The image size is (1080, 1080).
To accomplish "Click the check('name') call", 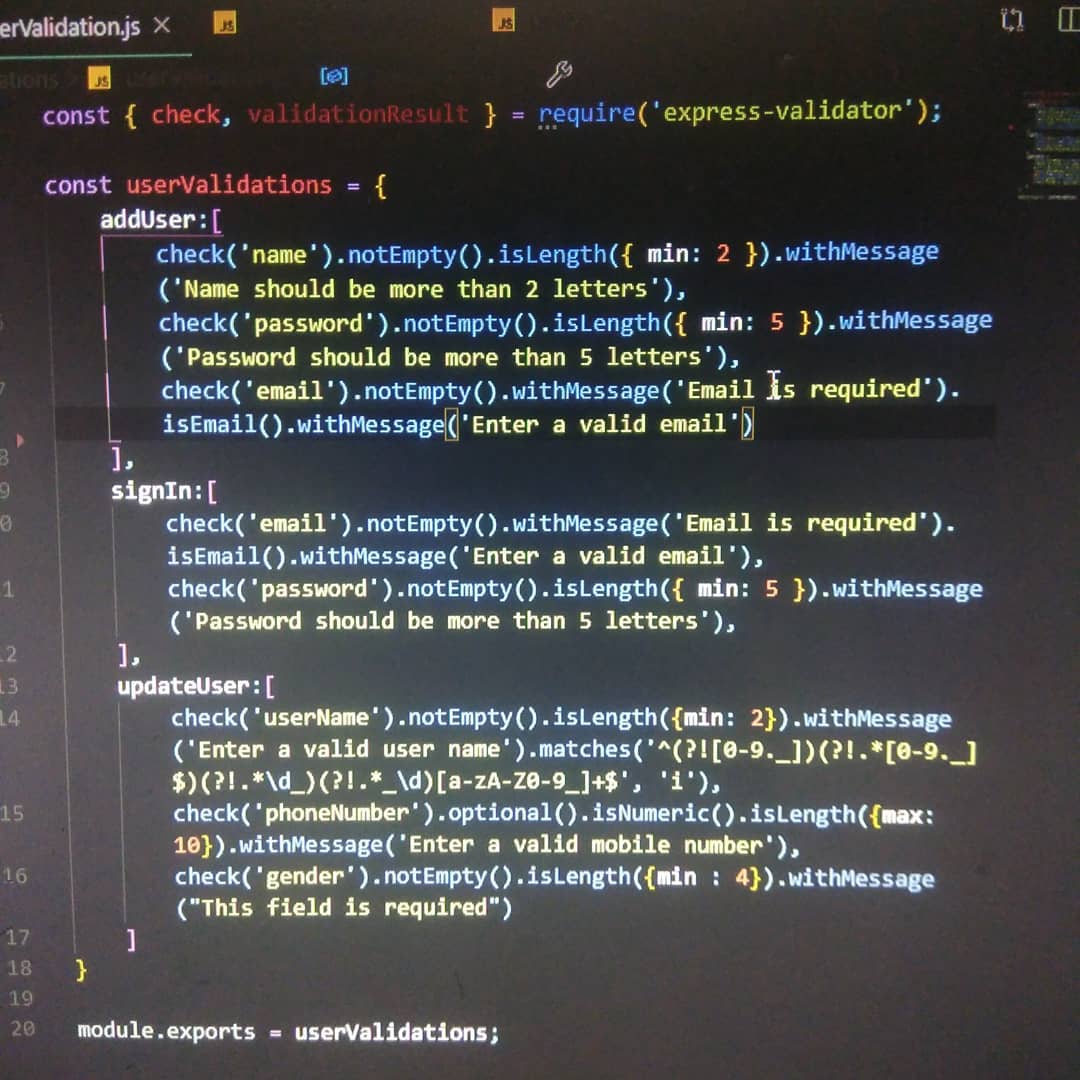I will click(245, 255).
